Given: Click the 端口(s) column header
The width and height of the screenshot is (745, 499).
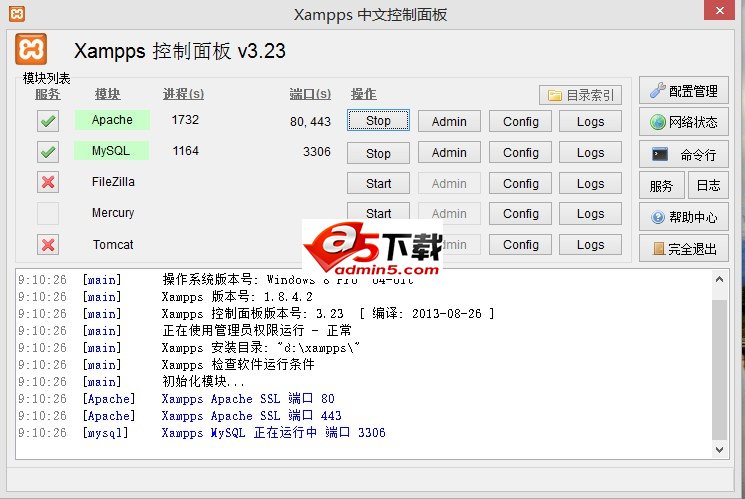Looking at the screenshot, I should point(310,94).
